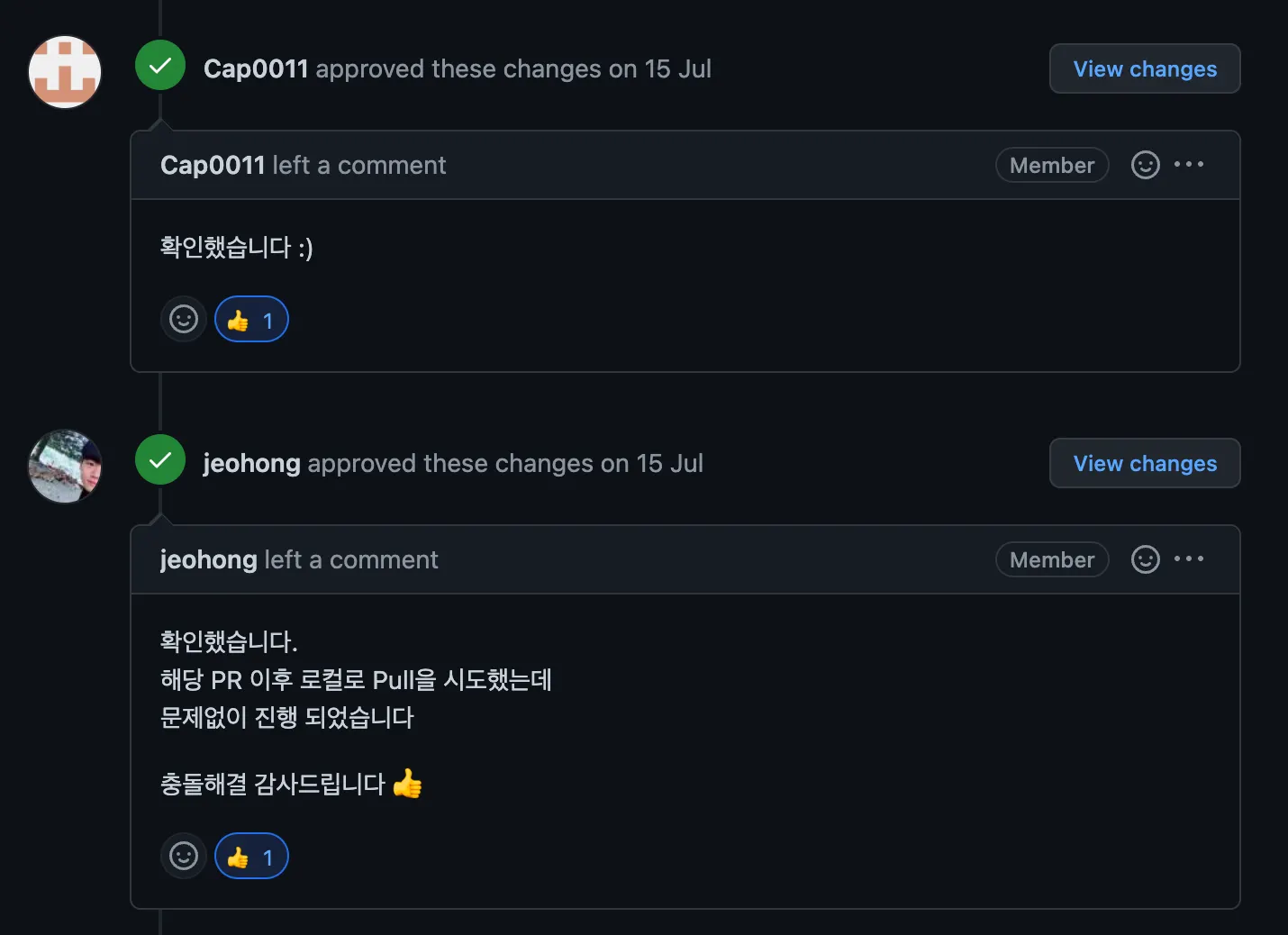Add reaction smiley below jeohong's comment text
The height and width of the screenshot is (935, 1288).
tap(184, 857)
